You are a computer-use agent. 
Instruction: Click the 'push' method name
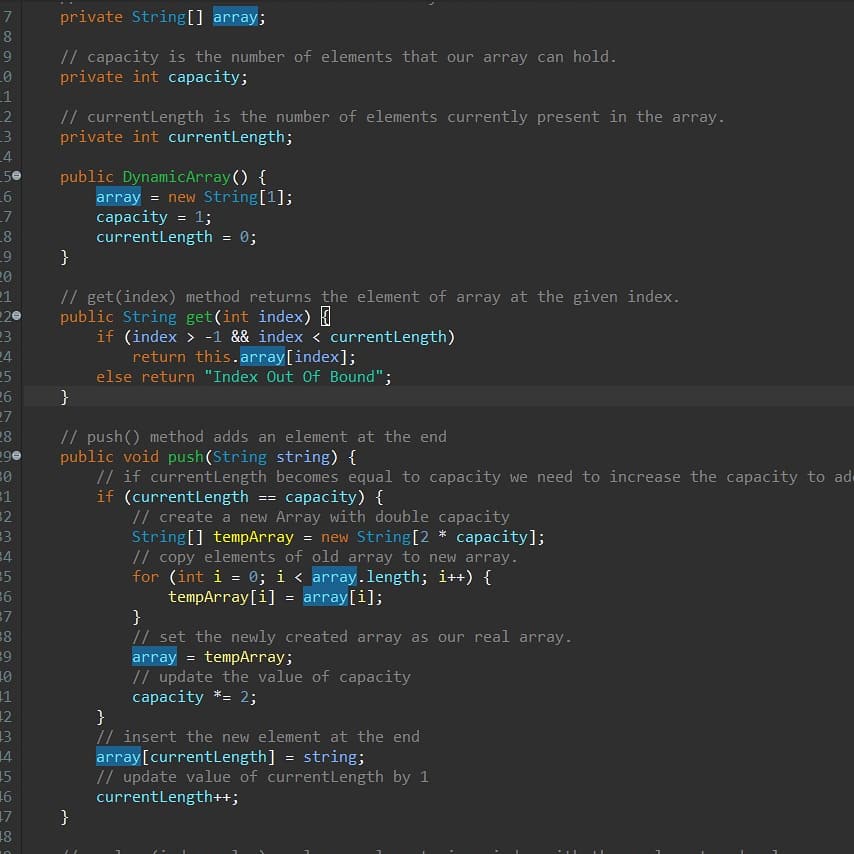186,457
